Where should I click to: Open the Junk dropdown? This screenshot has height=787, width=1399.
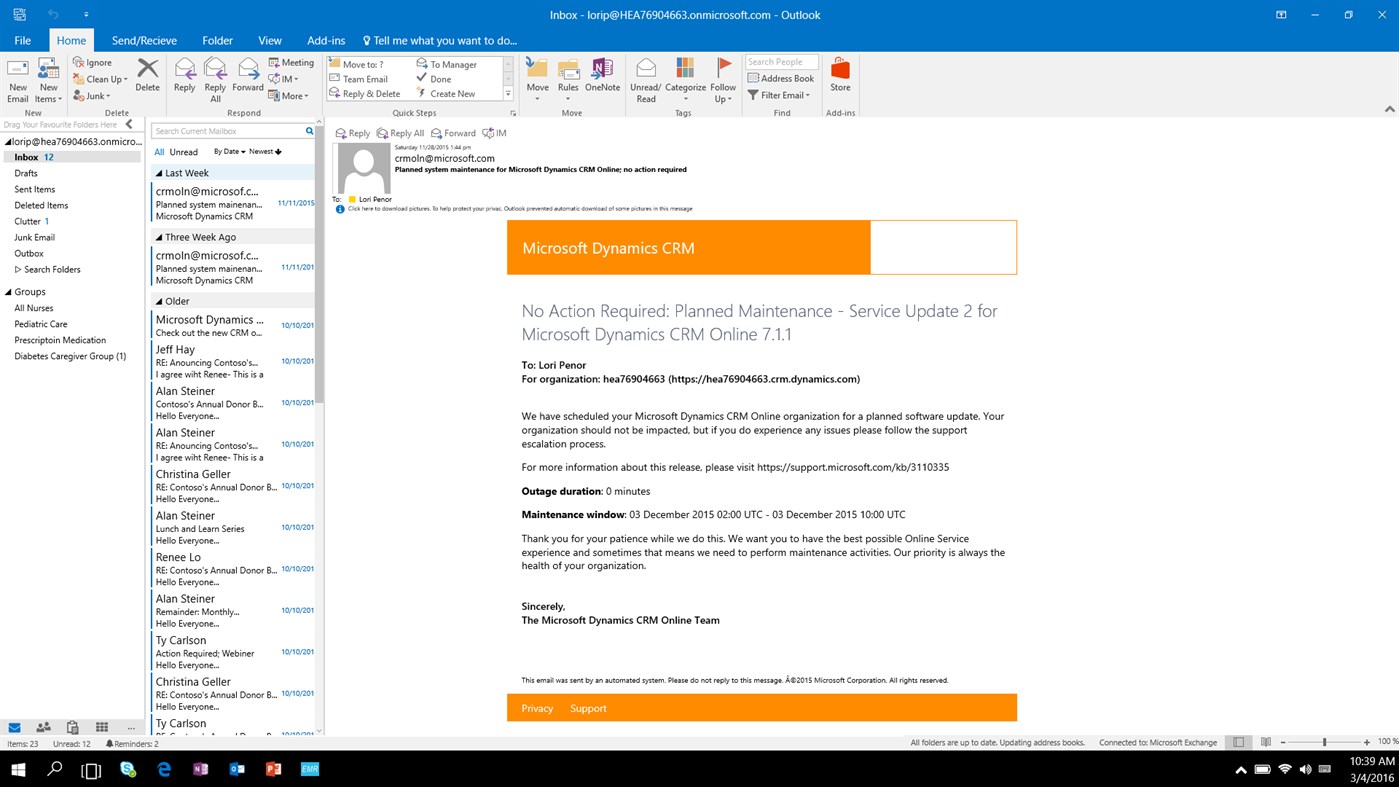tap(91, 96)
